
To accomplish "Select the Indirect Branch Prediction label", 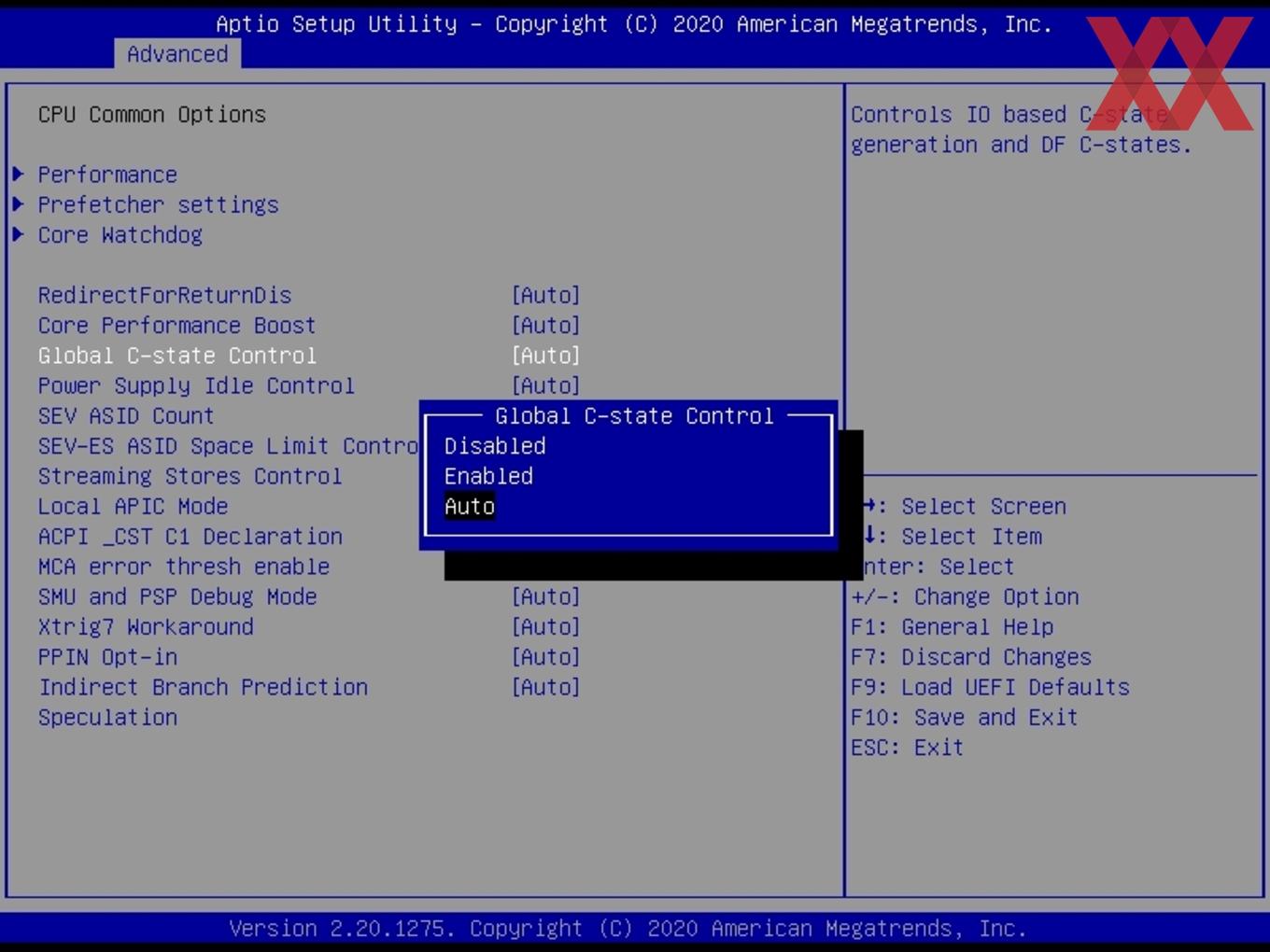I will 203,687.
